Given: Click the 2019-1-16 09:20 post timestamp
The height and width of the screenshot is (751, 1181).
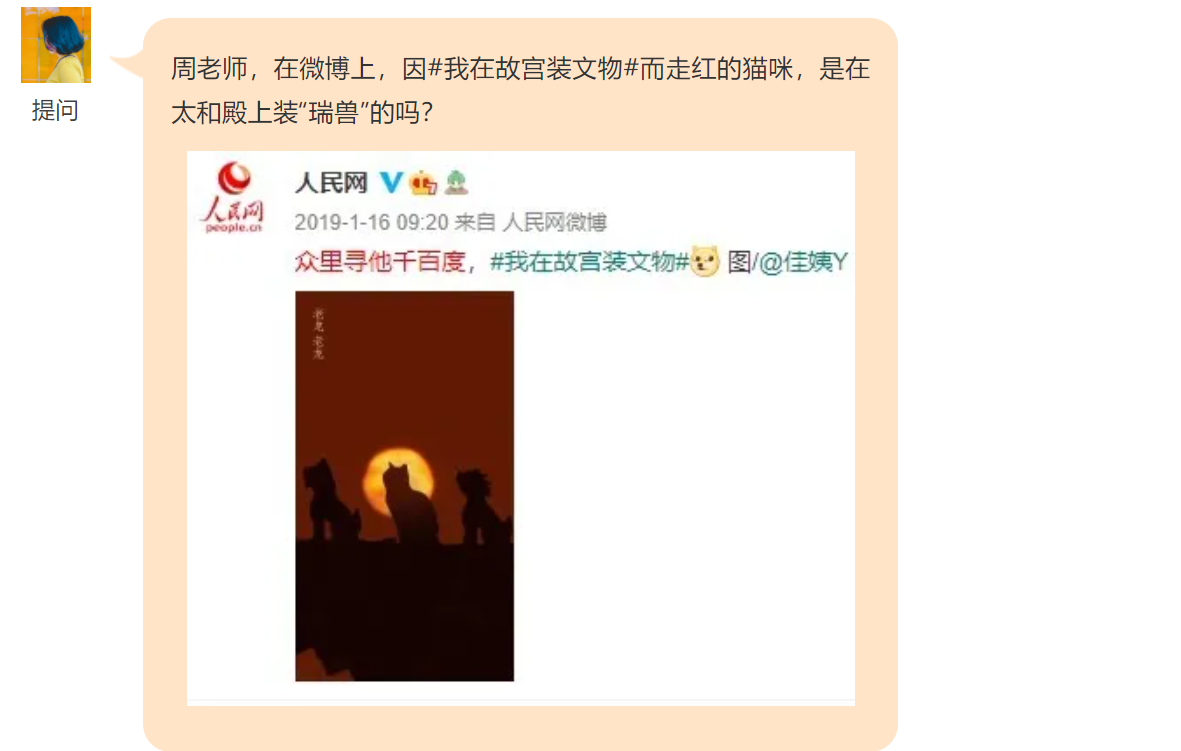Looking at the screenshot, I should click(371, 222).
